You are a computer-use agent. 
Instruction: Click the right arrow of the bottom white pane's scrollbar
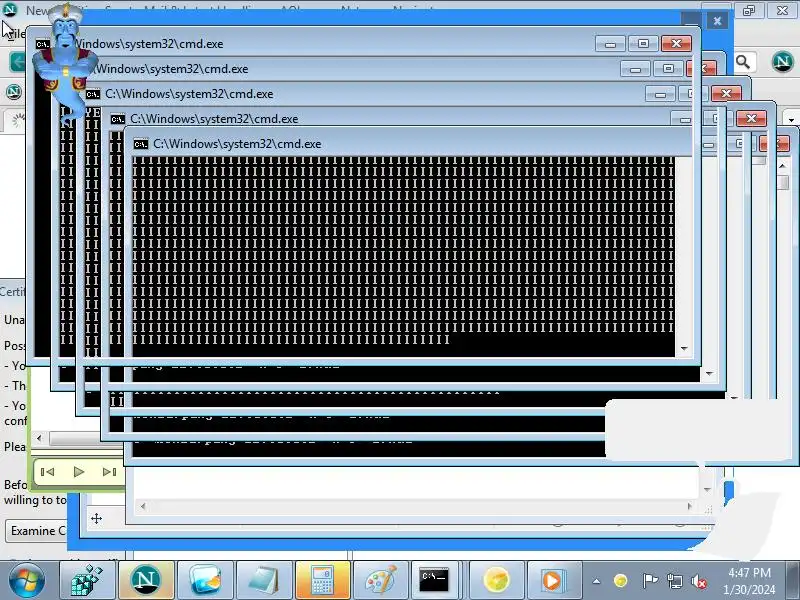coord(690,506)
